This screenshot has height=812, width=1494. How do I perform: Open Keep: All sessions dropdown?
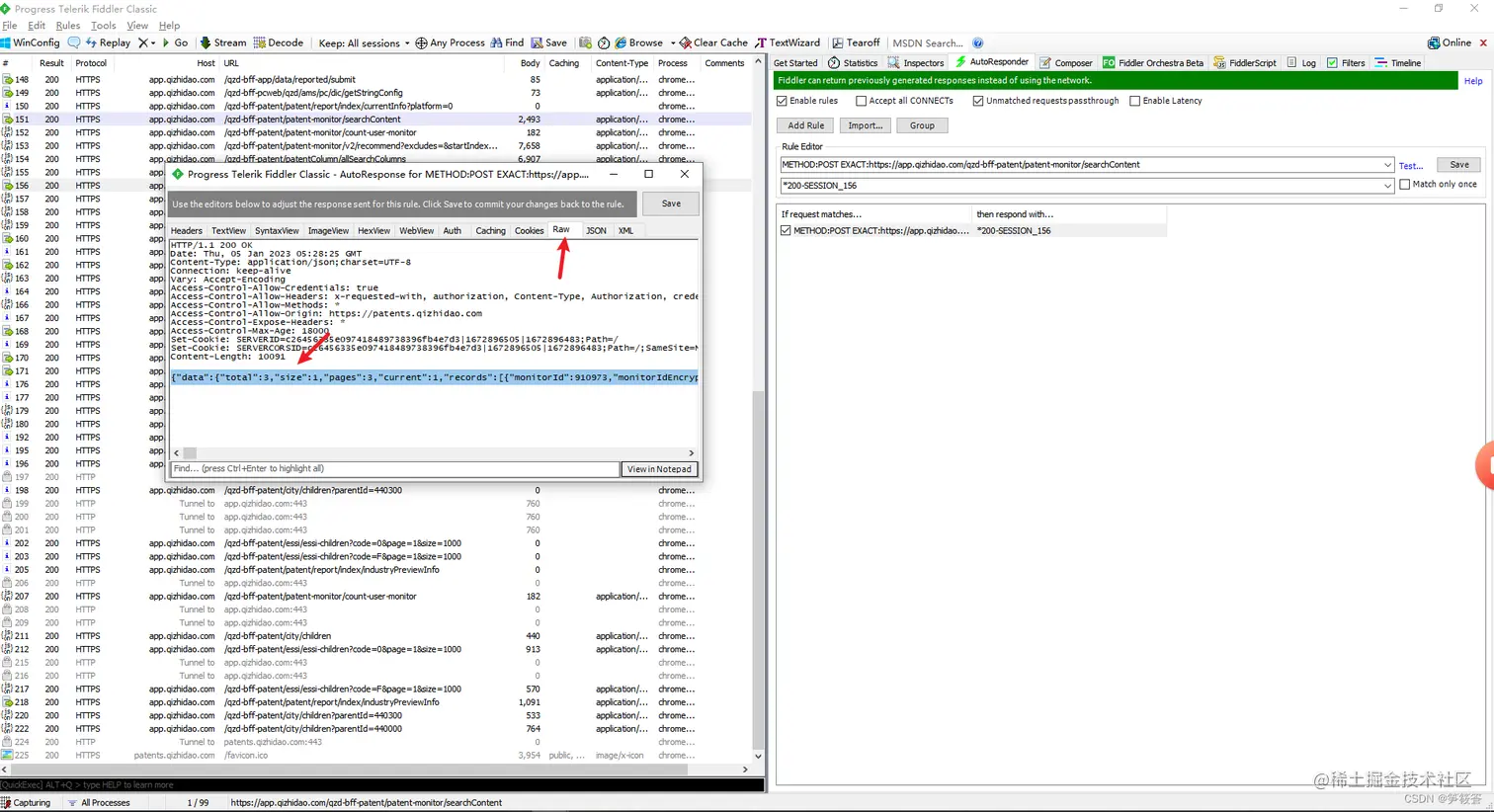click(364, 42)
